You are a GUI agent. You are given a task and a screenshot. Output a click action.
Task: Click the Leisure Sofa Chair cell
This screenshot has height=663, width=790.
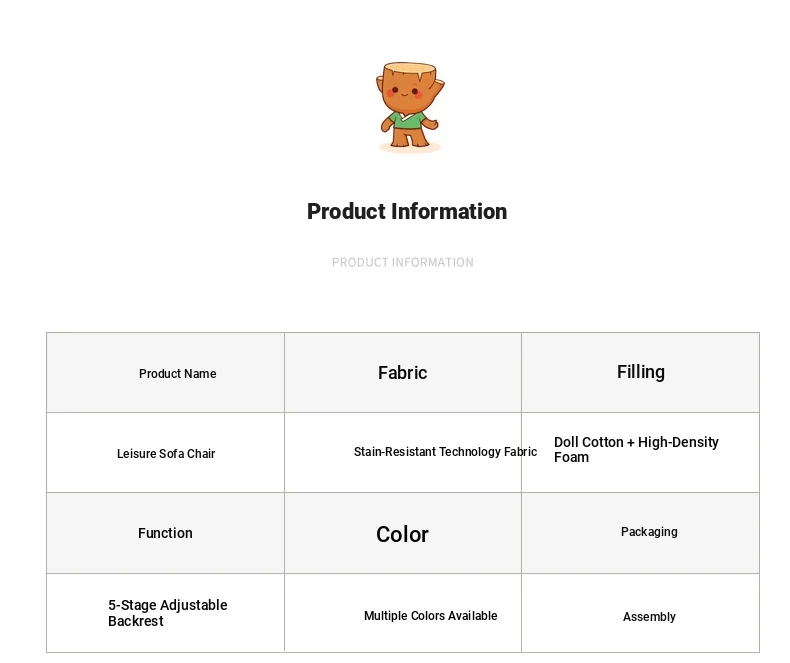pyautogui.click(x=166, y=453)
